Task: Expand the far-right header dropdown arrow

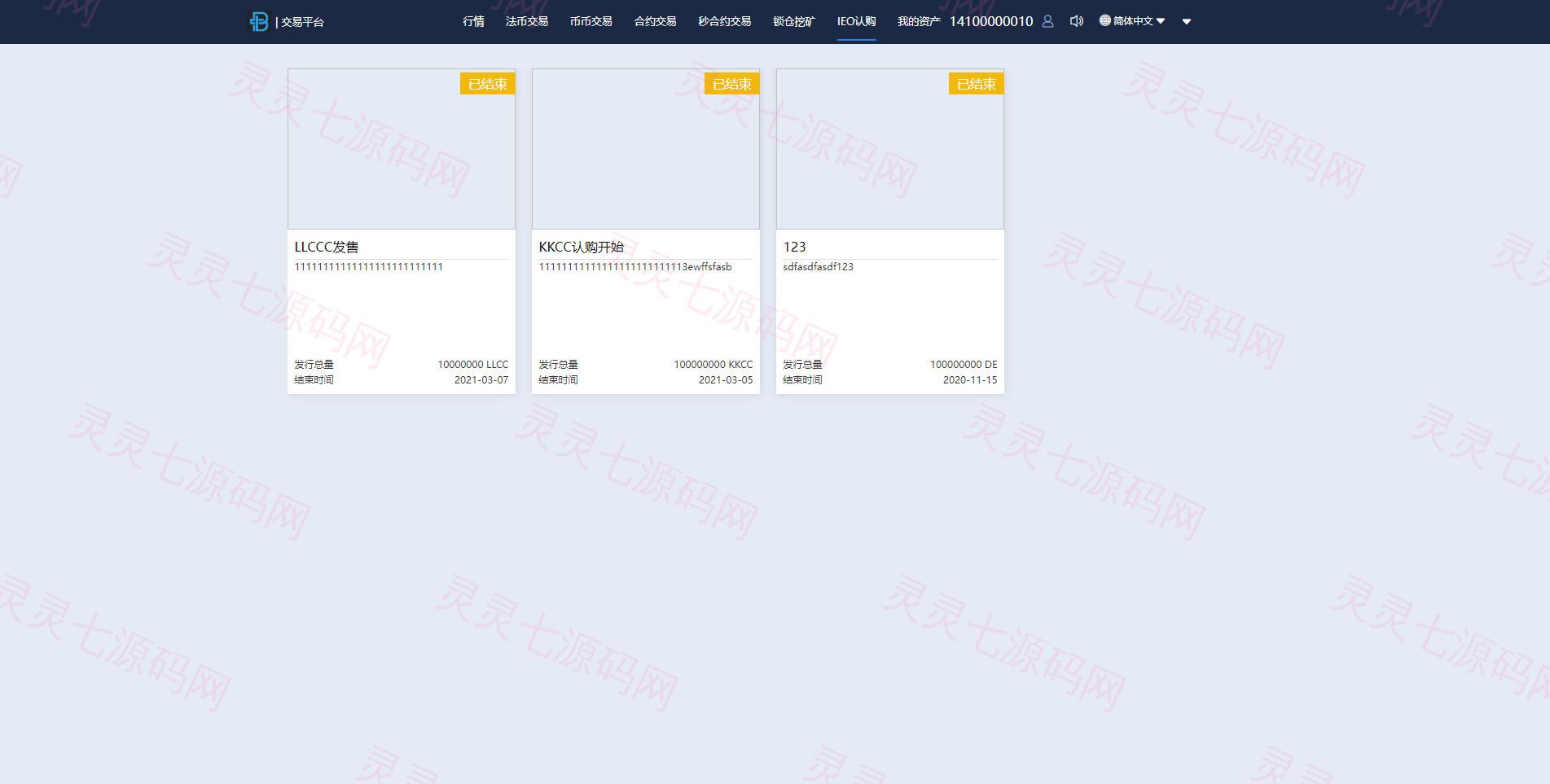Action: point(1187,22)
